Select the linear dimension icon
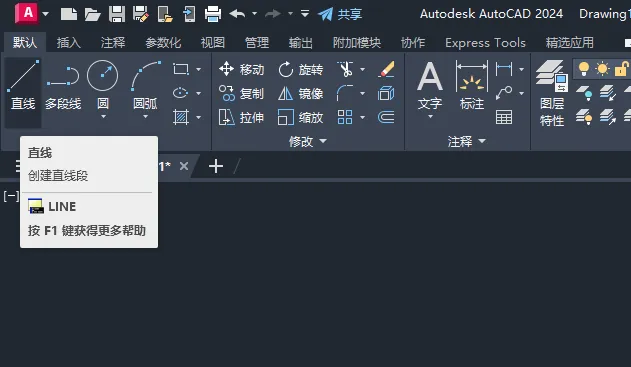 tap(504, 69)
